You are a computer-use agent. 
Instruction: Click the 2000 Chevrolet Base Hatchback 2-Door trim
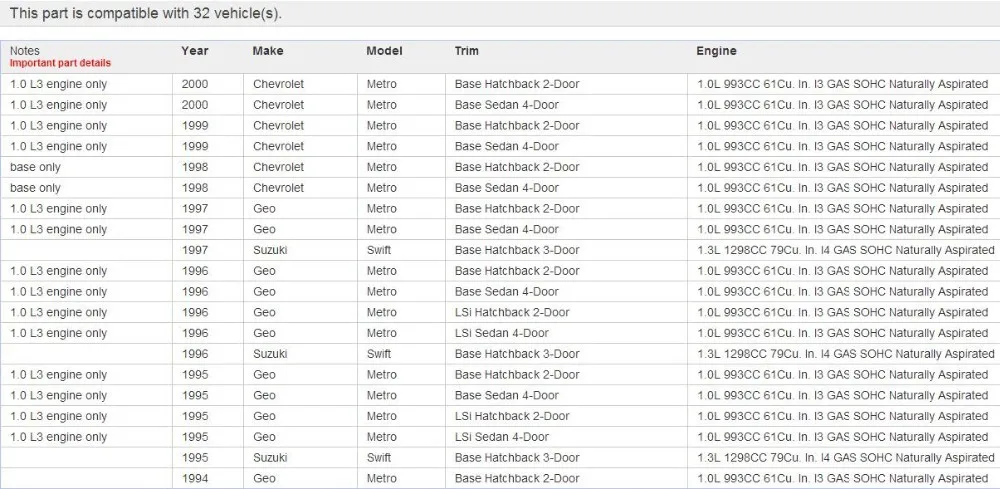click(517, 84)
